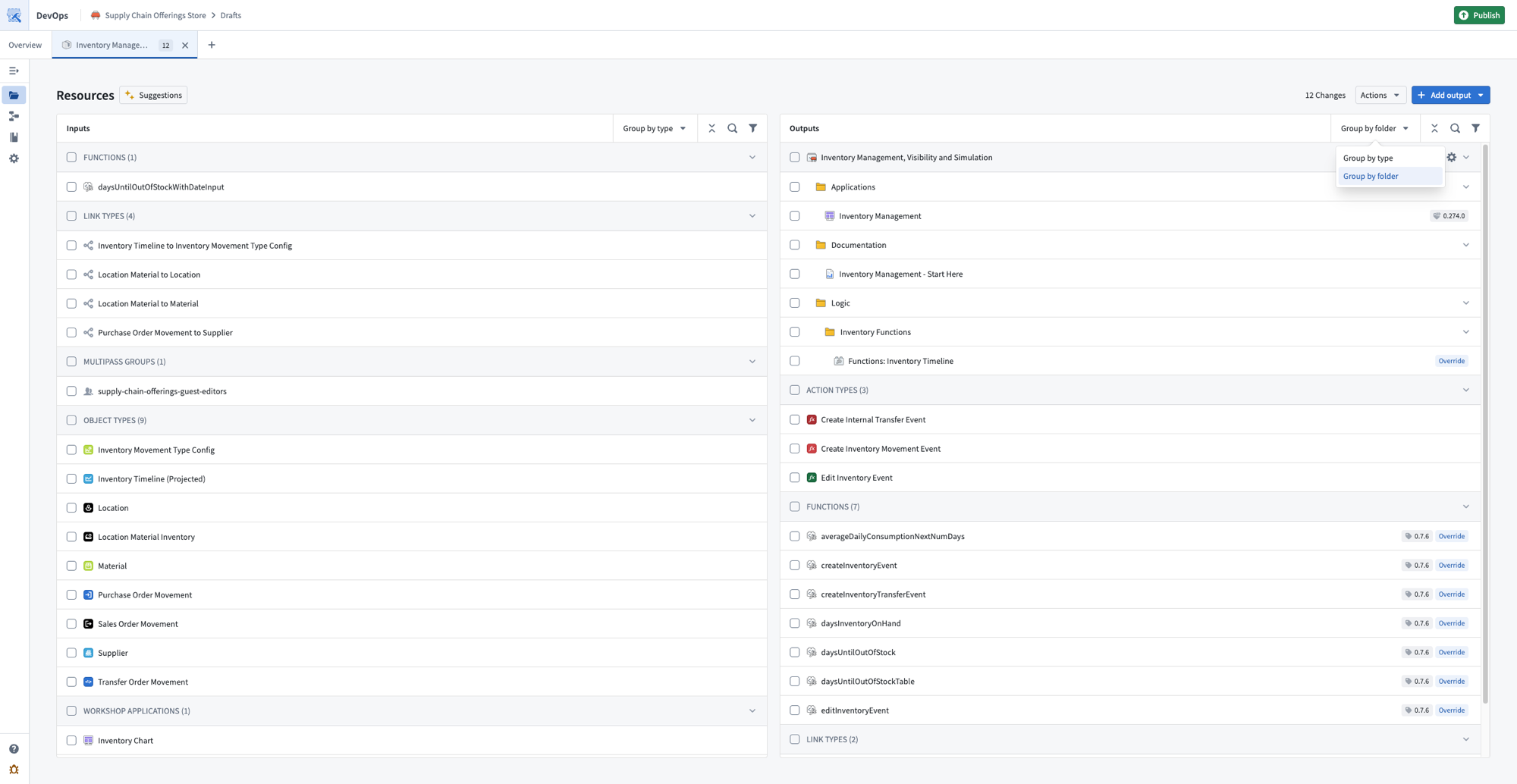Click the Outputs panel vertical scrollbar
Image resolution: width=1517 pixels, height=784 pixels.
pyautogui.click(x=1484, y=425)
